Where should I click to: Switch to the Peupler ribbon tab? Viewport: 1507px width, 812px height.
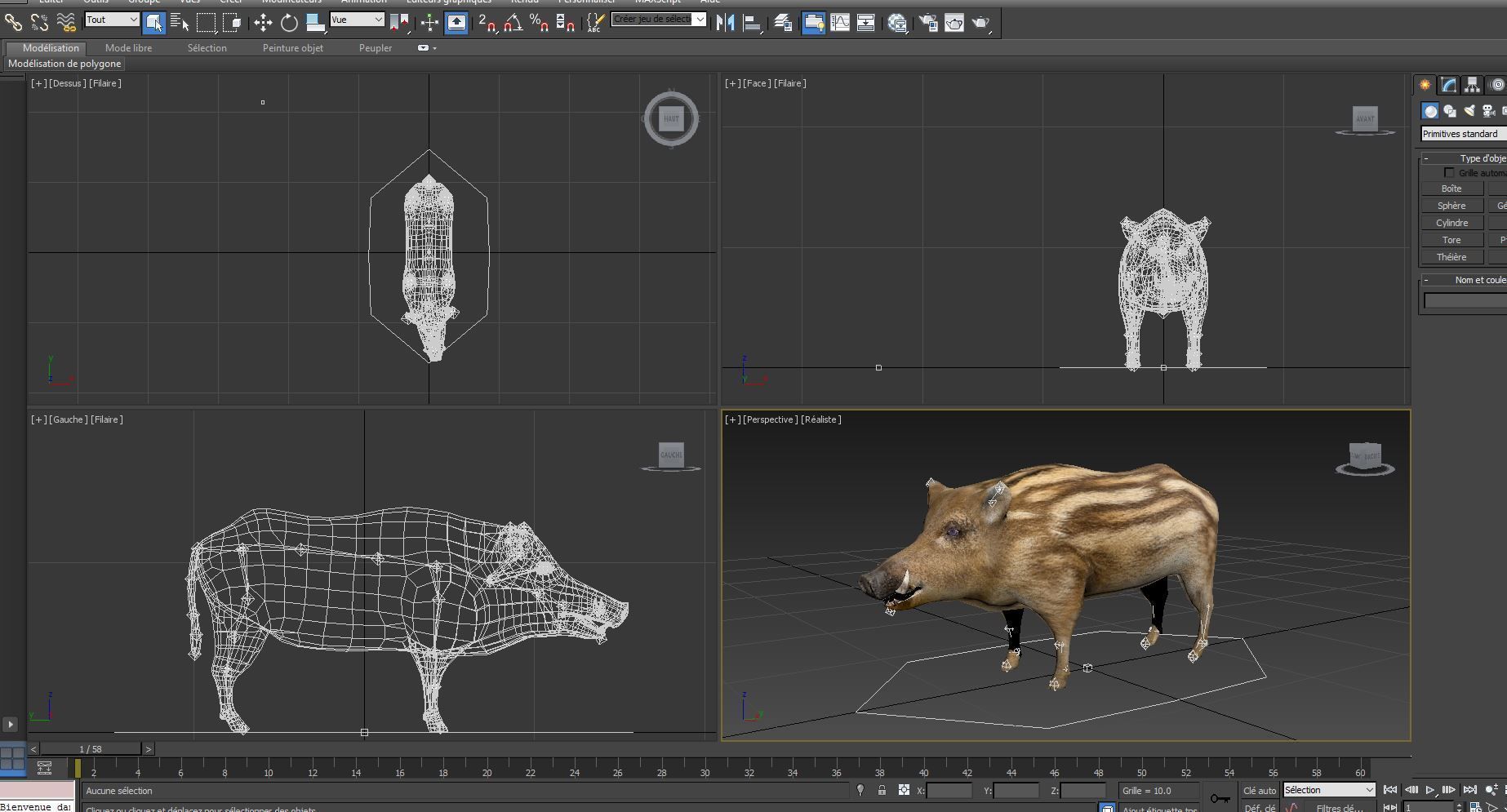pos(376,48)
